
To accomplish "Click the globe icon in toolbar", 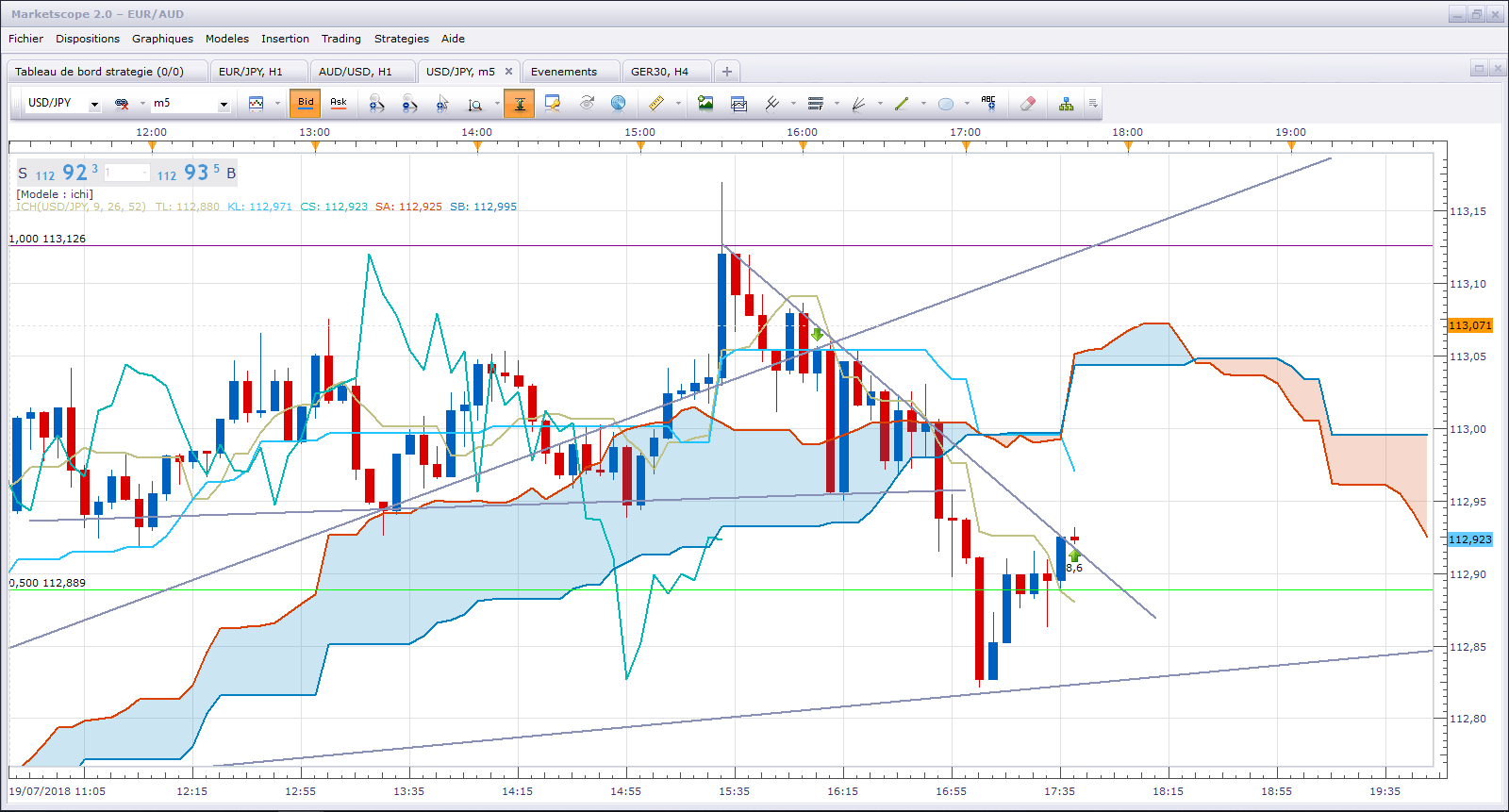I will pos(618,104).
